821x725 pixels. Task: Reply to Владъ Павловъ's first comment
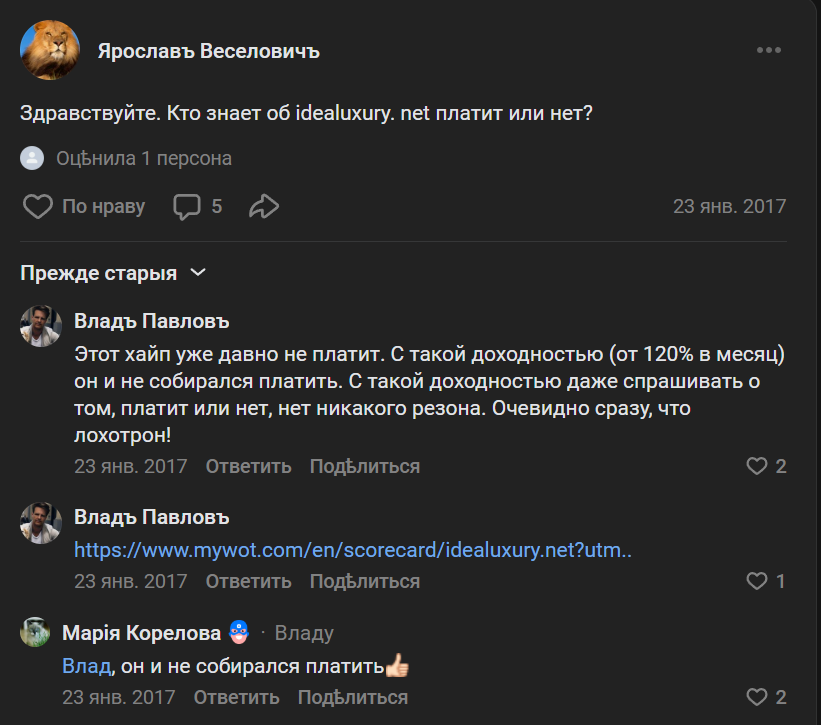click(x=248, y=466)
